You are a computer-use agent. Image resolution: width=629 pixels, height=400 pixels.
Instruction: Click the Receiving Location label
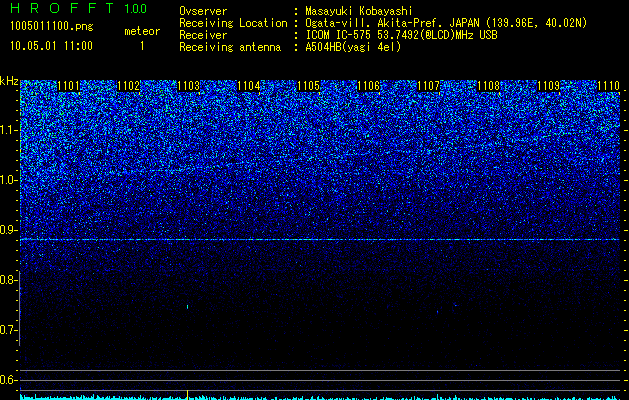click(x=233, y=23)
